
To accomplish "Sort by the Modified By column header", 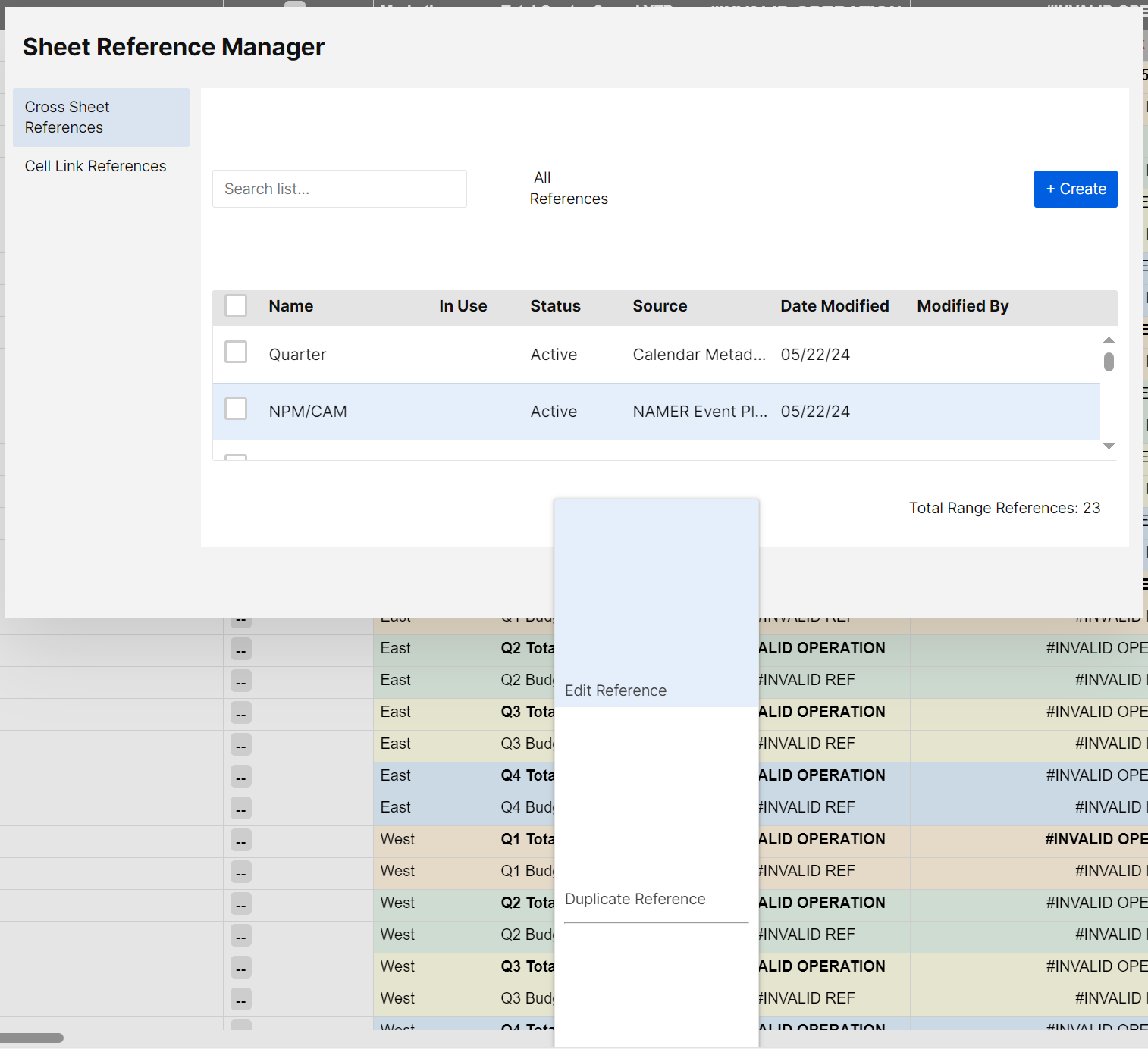I will (963, 306).
